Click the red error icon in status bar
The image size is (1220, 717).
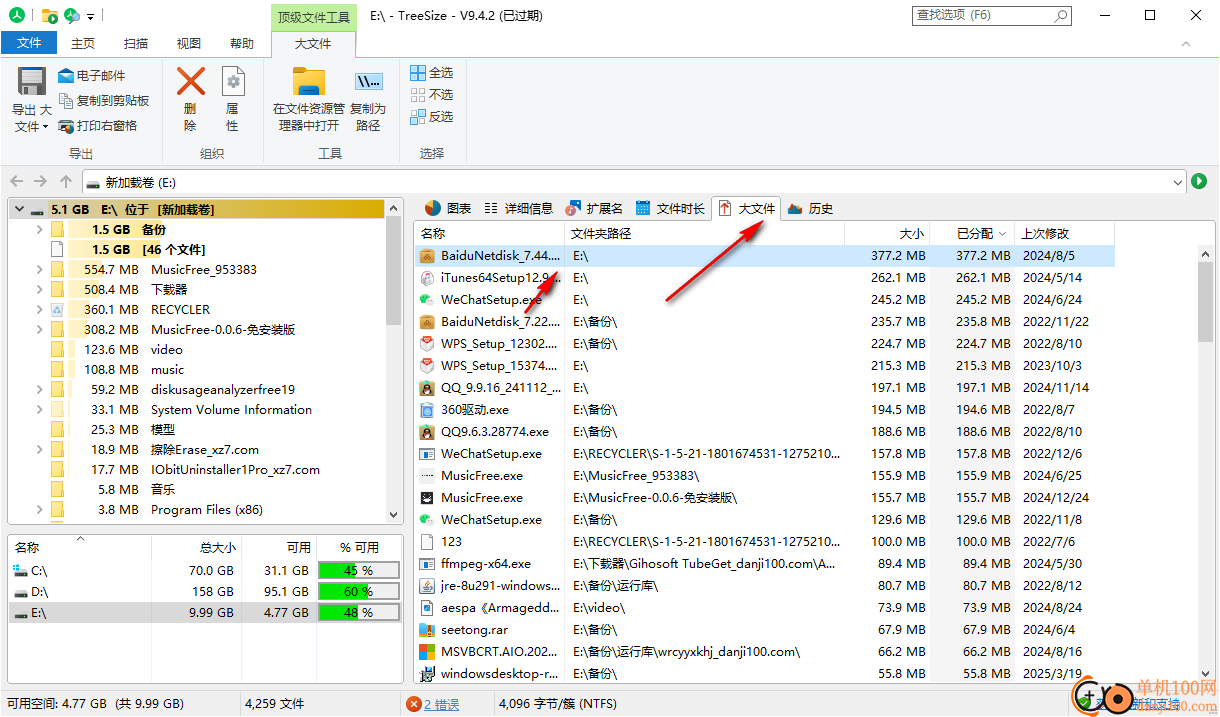414,704
